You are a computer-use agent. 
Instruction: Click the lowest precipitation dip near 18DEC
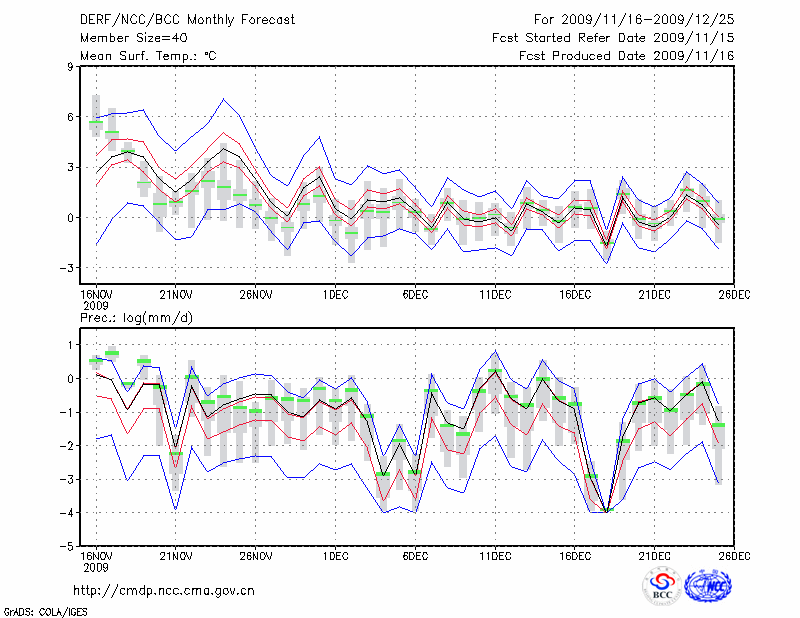(x=606, y=511)
